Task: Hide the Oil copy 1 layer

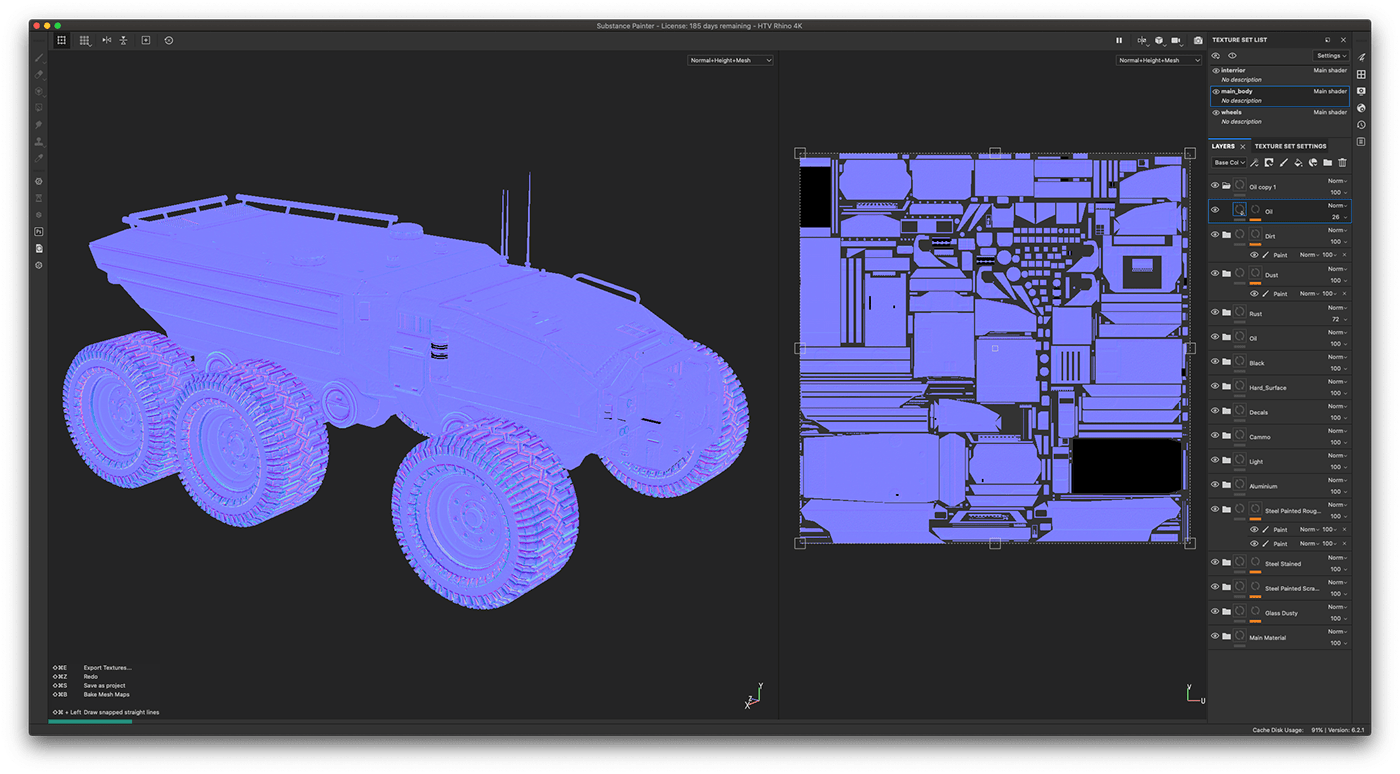Action: pos(1216,186)
